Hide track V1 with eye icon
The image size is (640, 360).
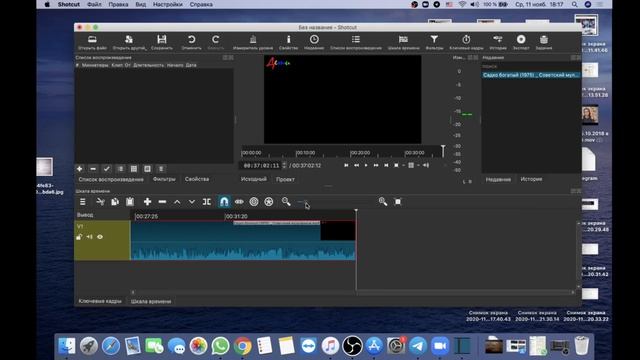(x=100, y=237)
